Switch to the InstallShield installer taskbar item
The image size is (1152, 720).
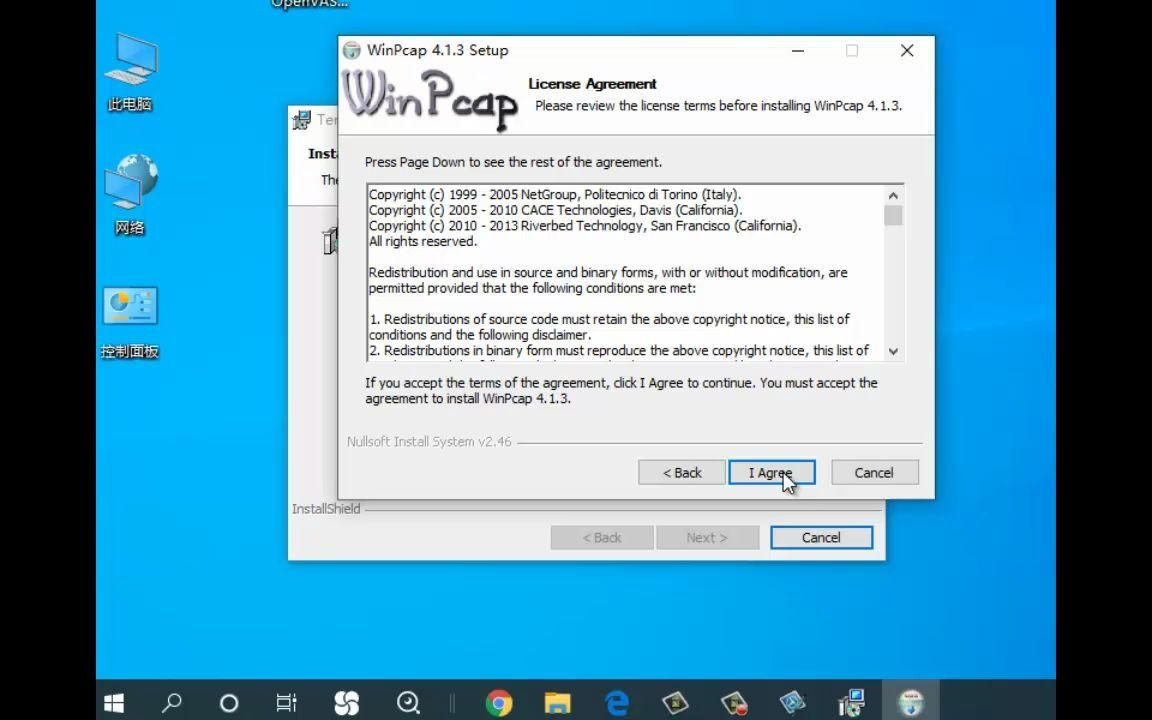point(852,703)
